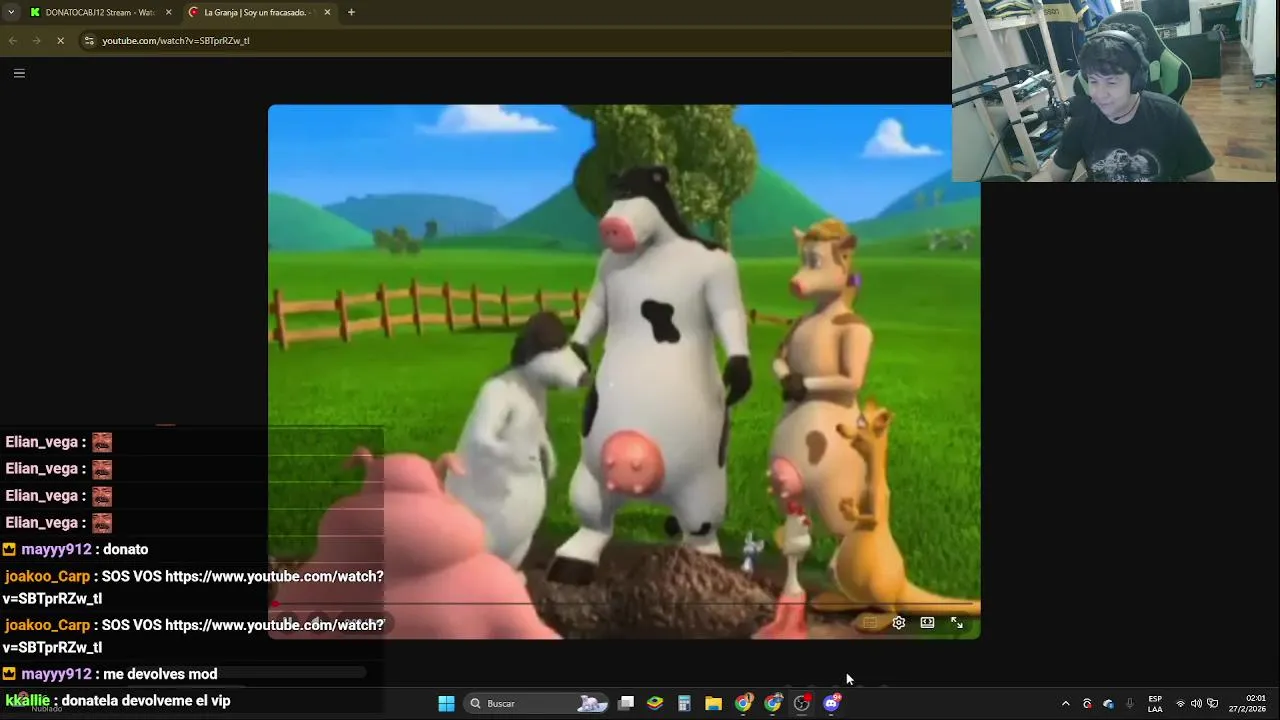The height and width of the screenshot is (720, 1280).
Task: Click the chat message "me devolves mod"
Action: coord(160,674)
